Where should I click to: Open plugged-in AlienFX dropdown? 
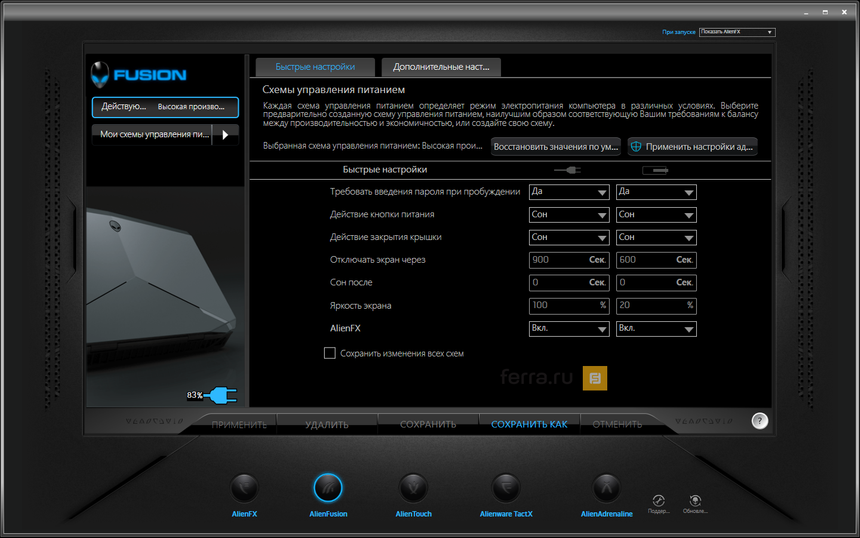[x=569, y=329]
